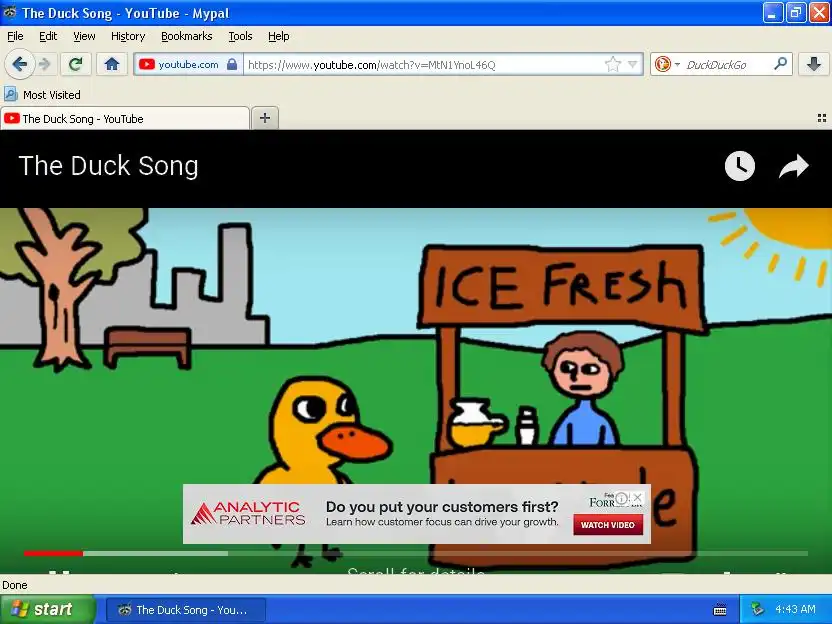Click the Done status bar text

tap(15, 585)
